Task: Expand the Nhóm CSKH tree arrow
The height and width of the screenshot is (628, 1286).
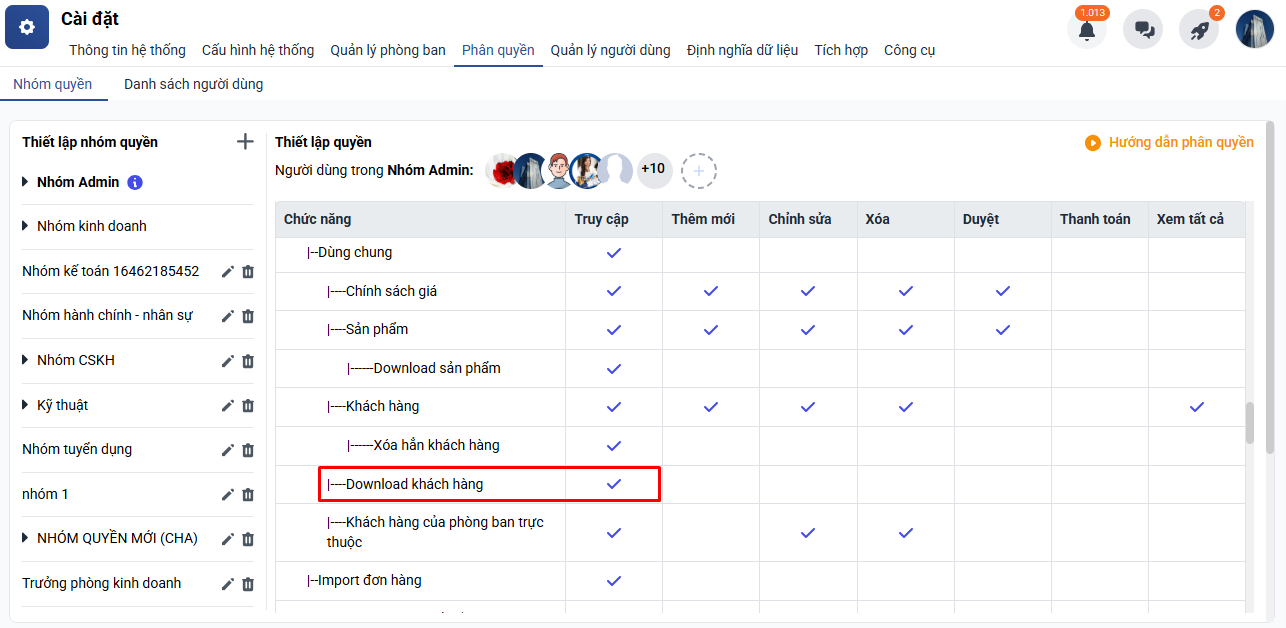Action: (26, 361)
